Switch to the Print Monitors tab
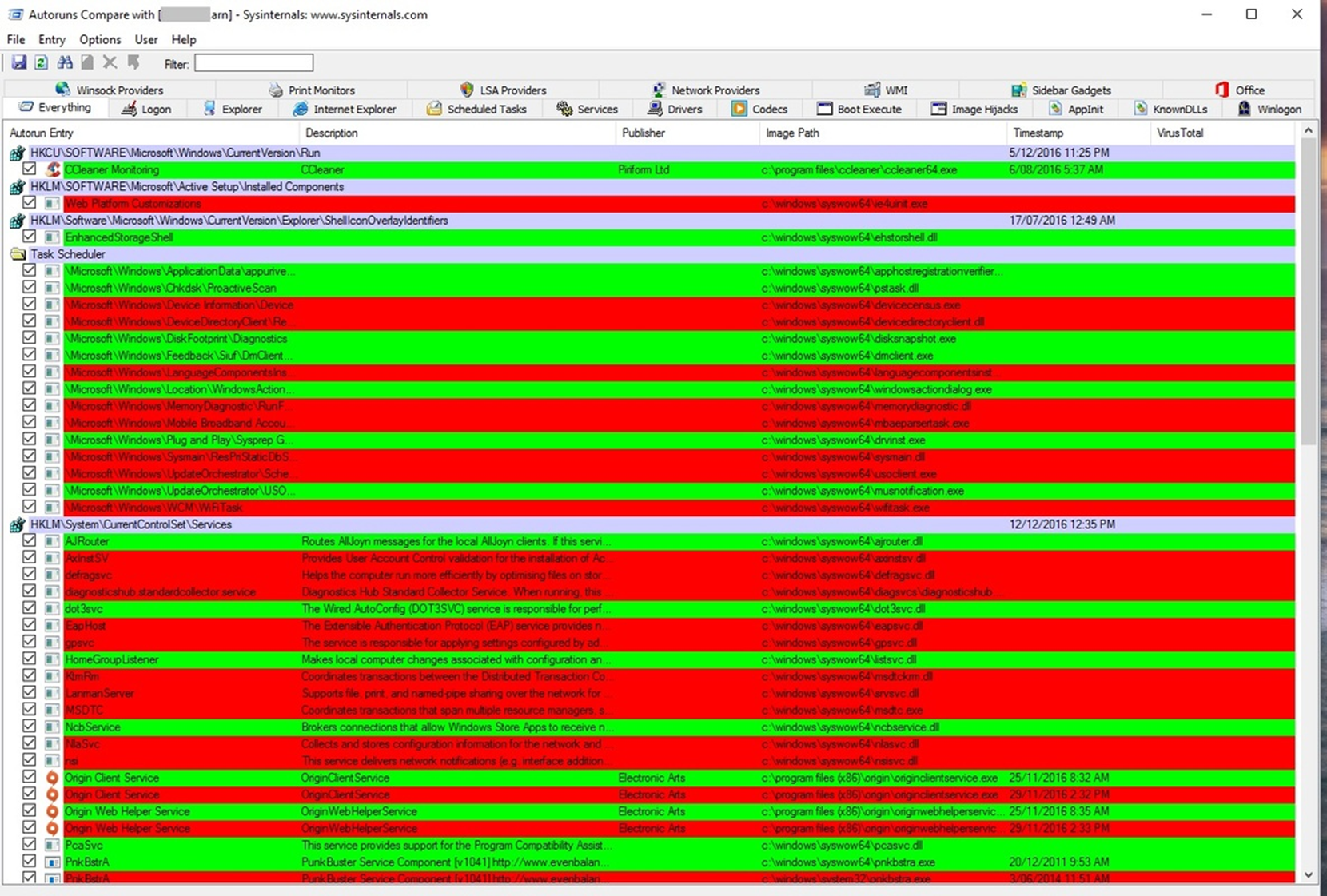1327x896 pixels. 312,90
